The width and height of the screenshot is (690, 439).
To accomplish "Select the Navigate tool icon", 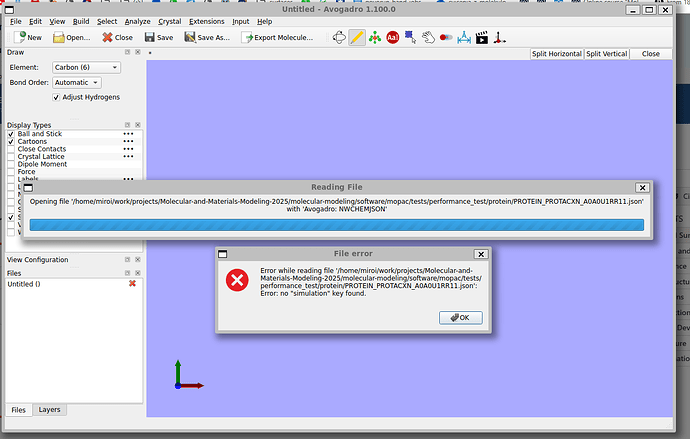I will coord(339,38).
